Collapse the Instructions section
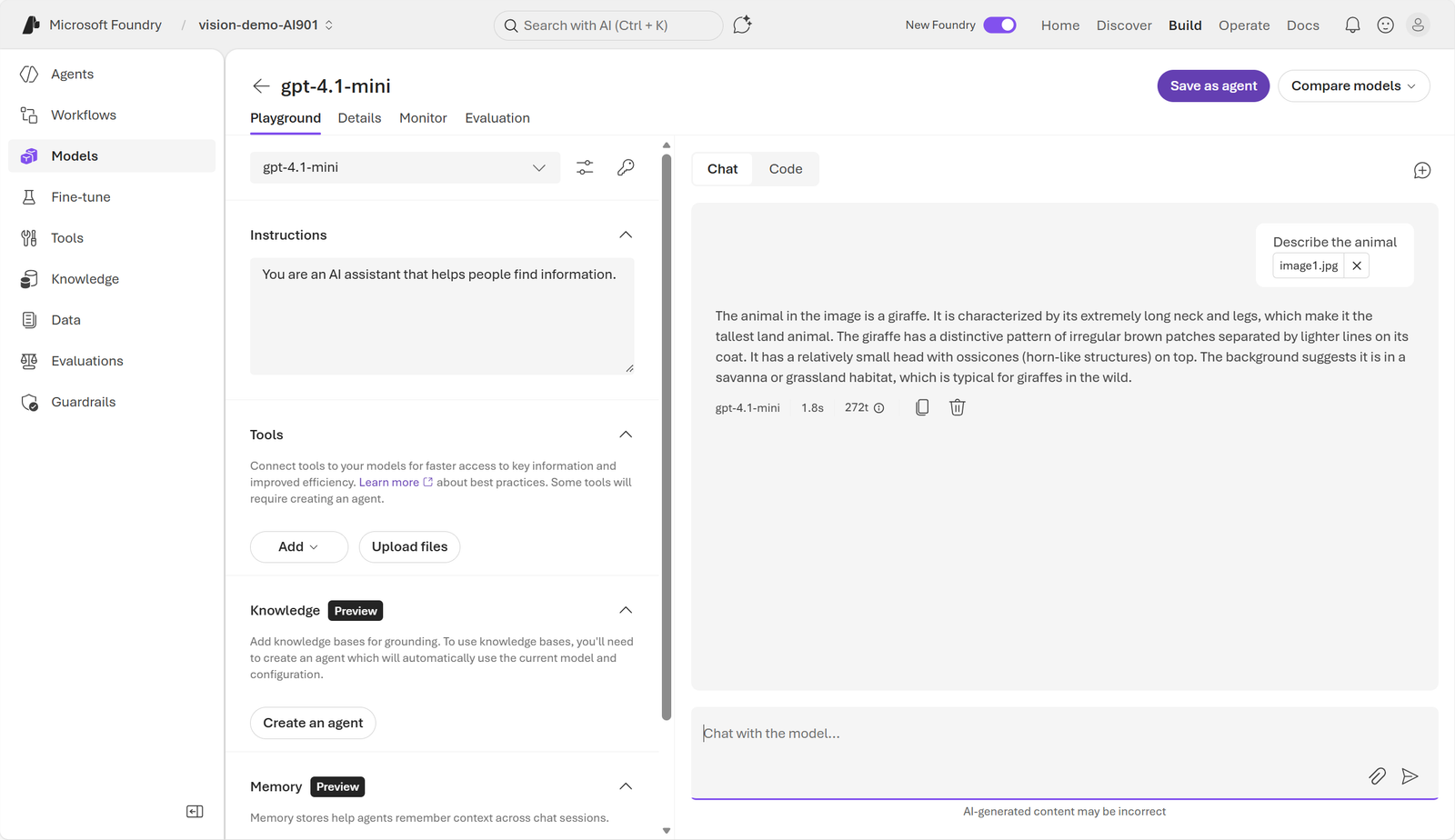1455x840 pixels. [x=626, y=235]
